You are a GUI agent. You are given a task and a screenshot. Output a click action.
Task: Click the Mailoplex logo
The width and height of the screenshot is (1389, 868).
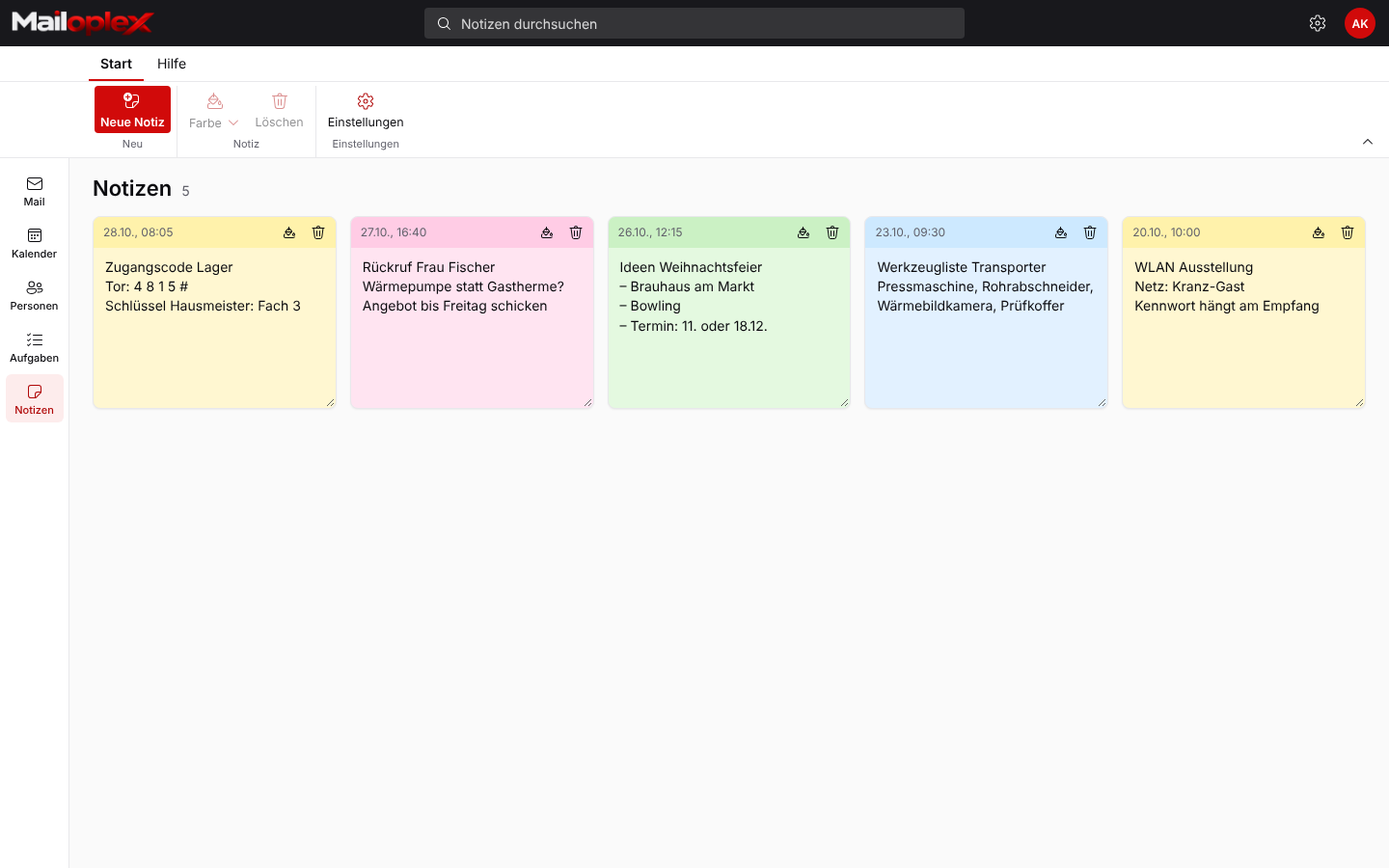82,22
